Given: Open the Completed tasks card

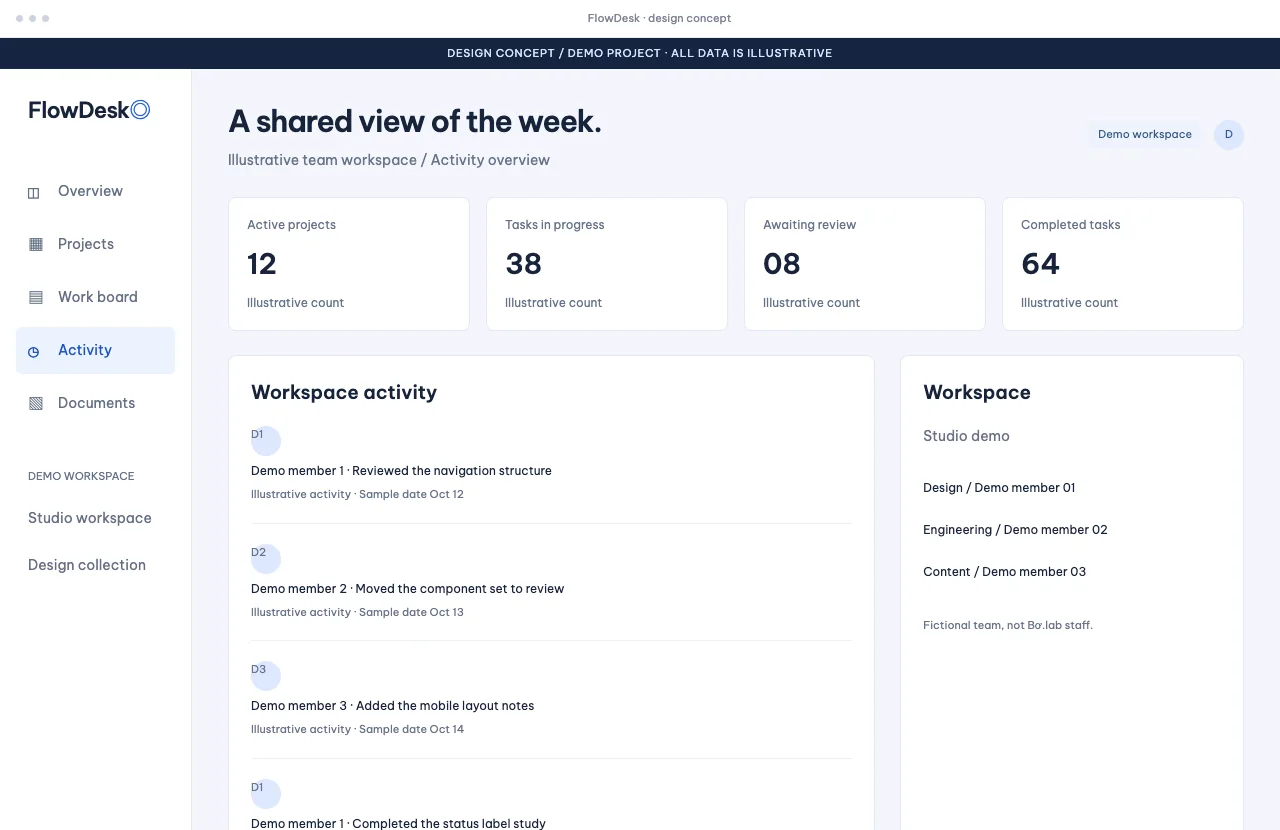Looking at the screenshot, I should click(x=1123, y=264).
